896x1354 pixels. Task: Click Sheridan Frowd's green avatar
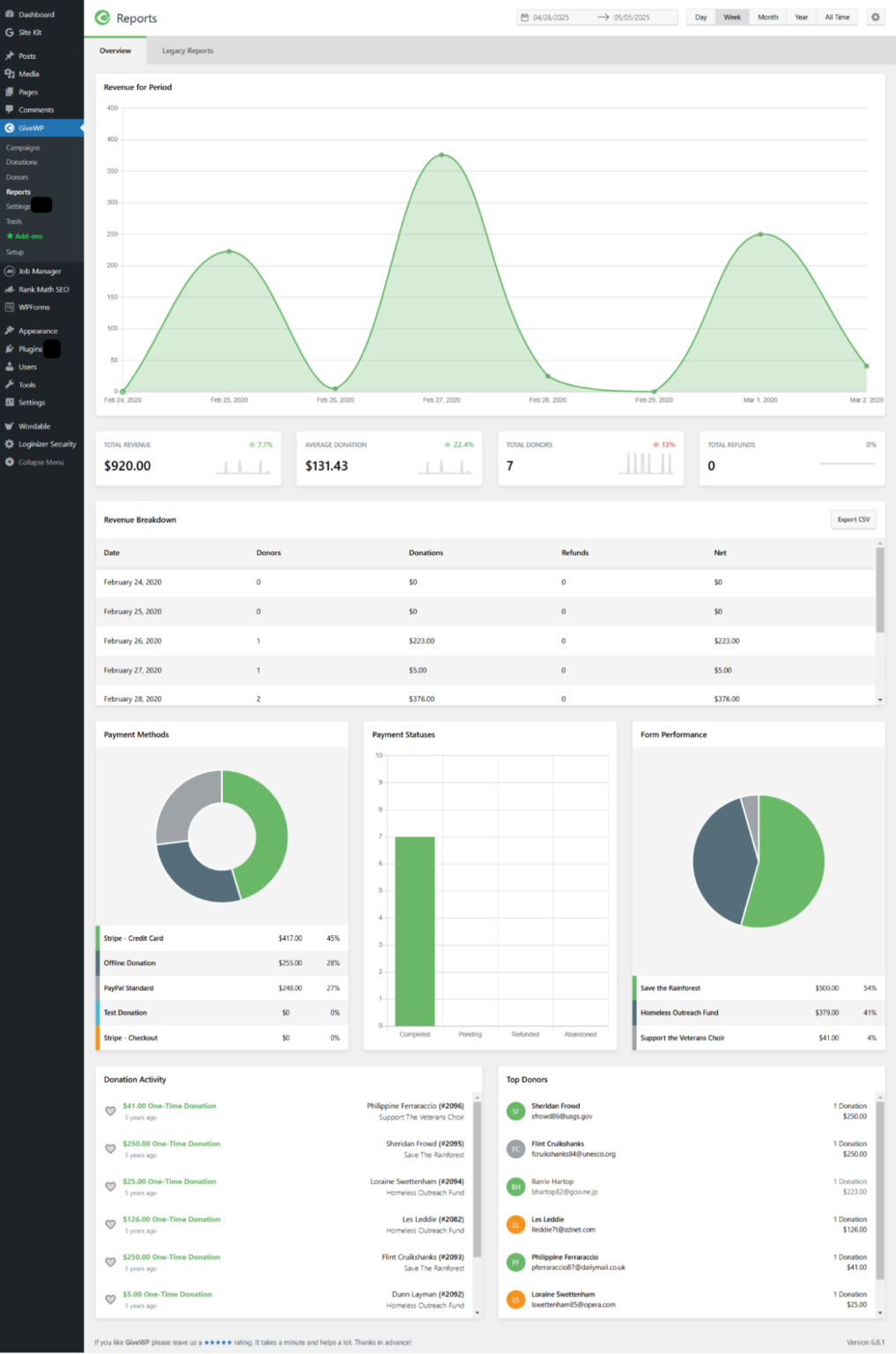pos(515,1111)
